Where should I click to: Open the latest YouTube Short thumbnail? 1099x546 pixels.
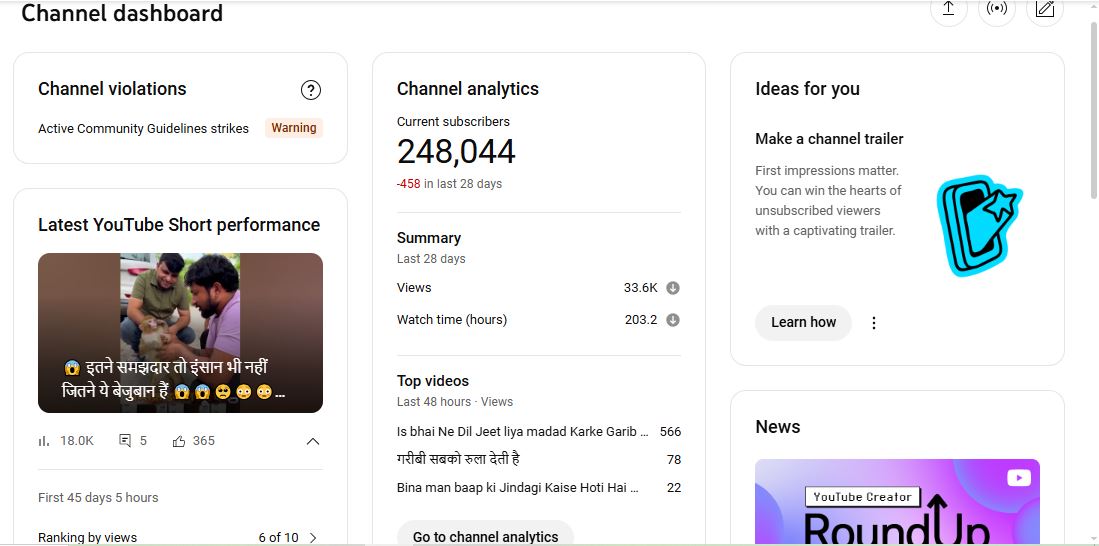(x=180, y=332)
